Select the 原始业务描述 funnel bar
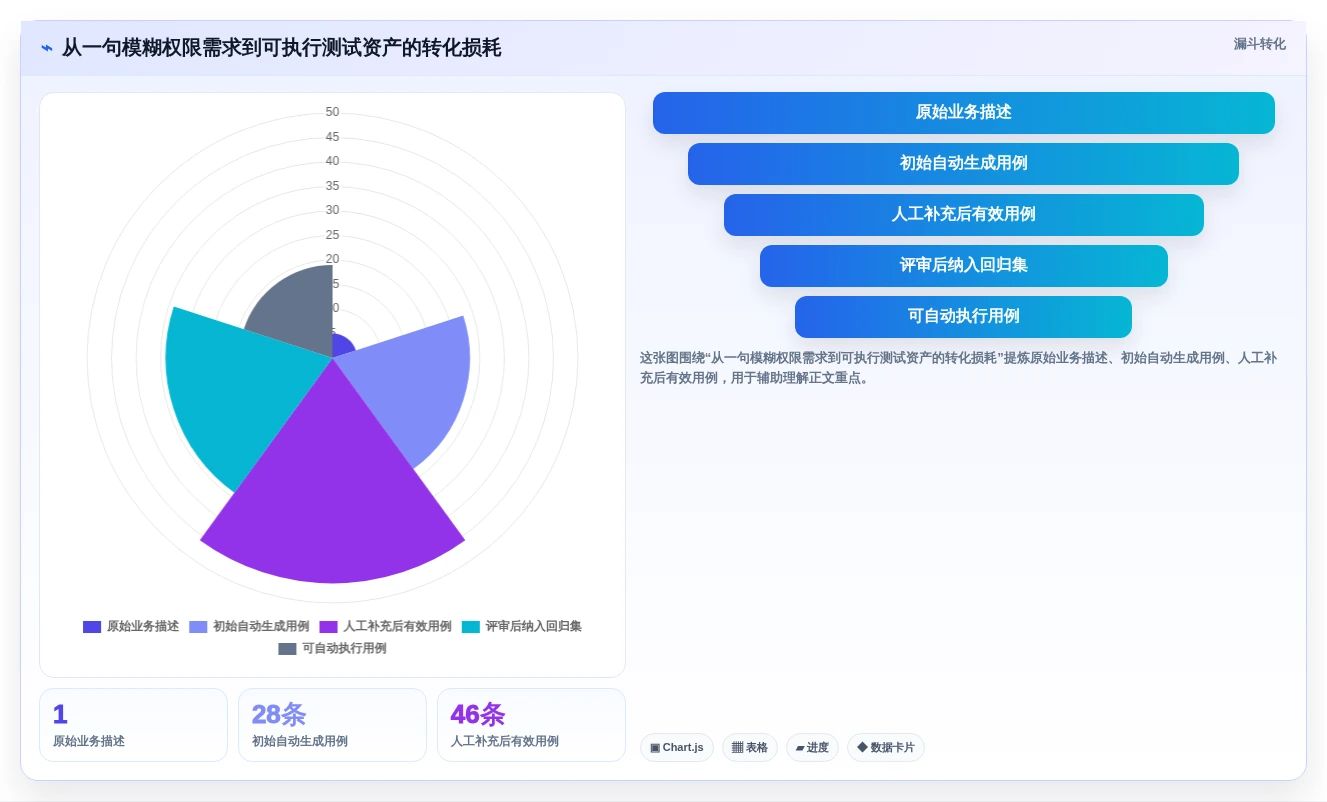Viewport: 1327px width, 802px height. pyautogui.click(x=964, y=113)
